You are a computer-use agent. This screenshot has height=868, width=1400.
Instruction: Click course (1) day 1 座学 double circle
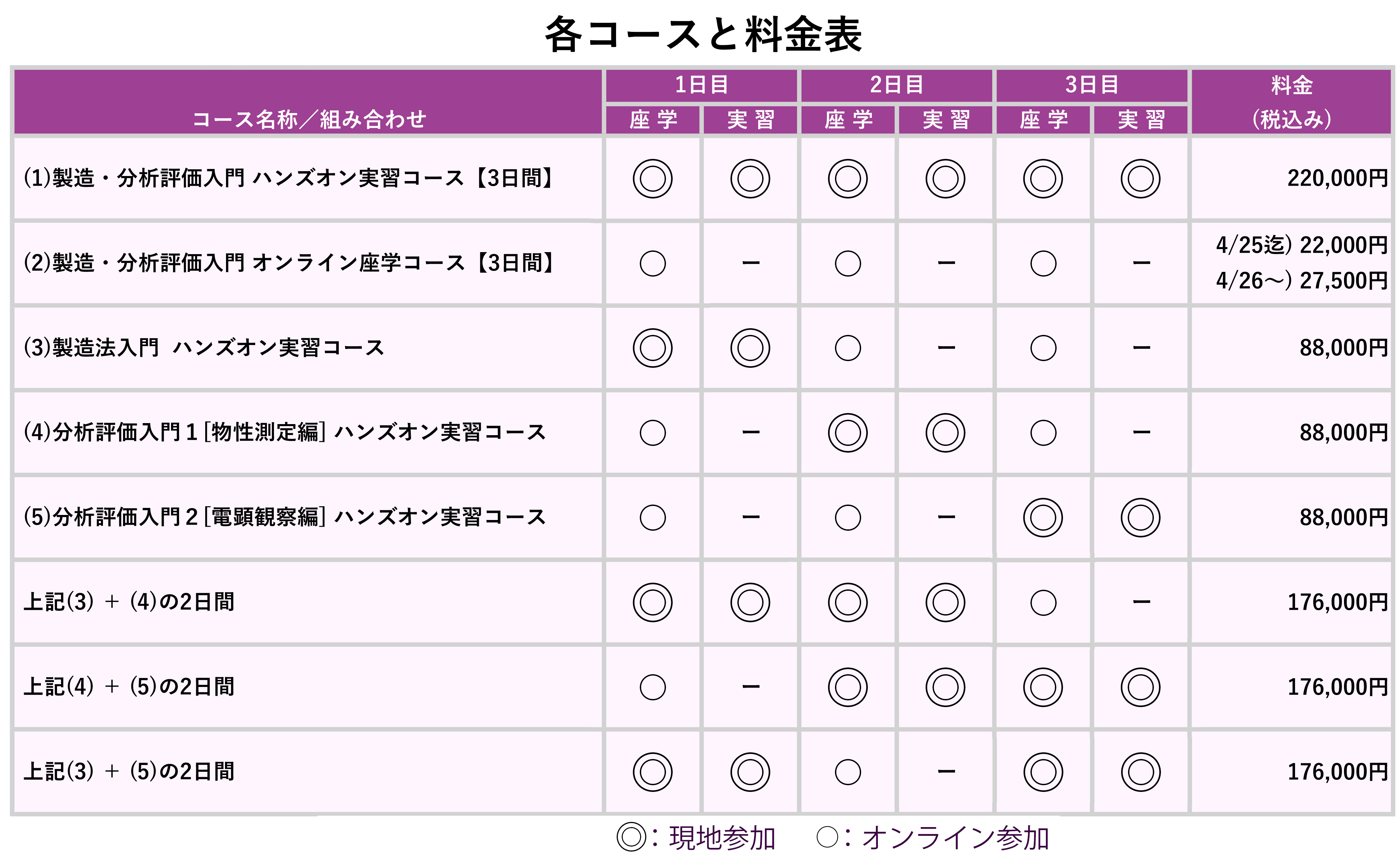pyautogui.click(x=652, y=179)
